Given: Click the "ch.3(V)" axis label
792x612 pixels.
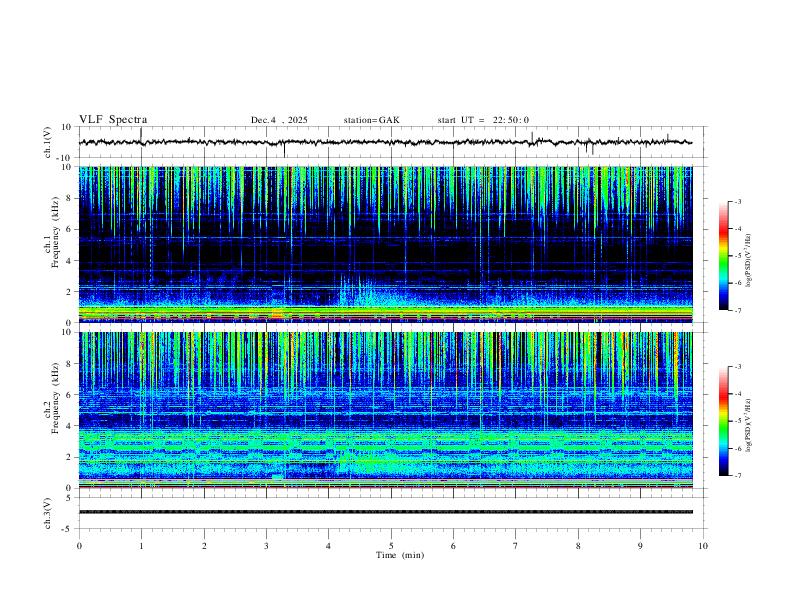Looking at the screenshot, I should click(48, 513).
